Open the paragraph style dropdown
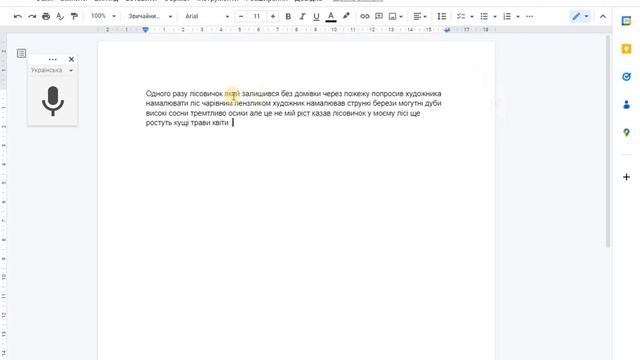Image resolution: width=640 pixels, height=360 pixels. pos(150,16)
